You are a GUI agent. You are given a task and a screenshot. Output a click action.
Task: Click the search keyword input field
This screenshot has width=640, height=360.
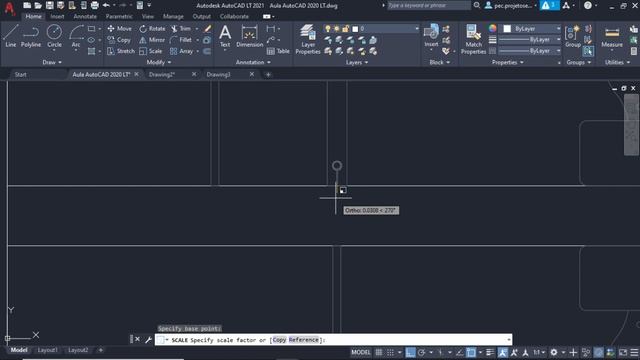click(428, 5)
